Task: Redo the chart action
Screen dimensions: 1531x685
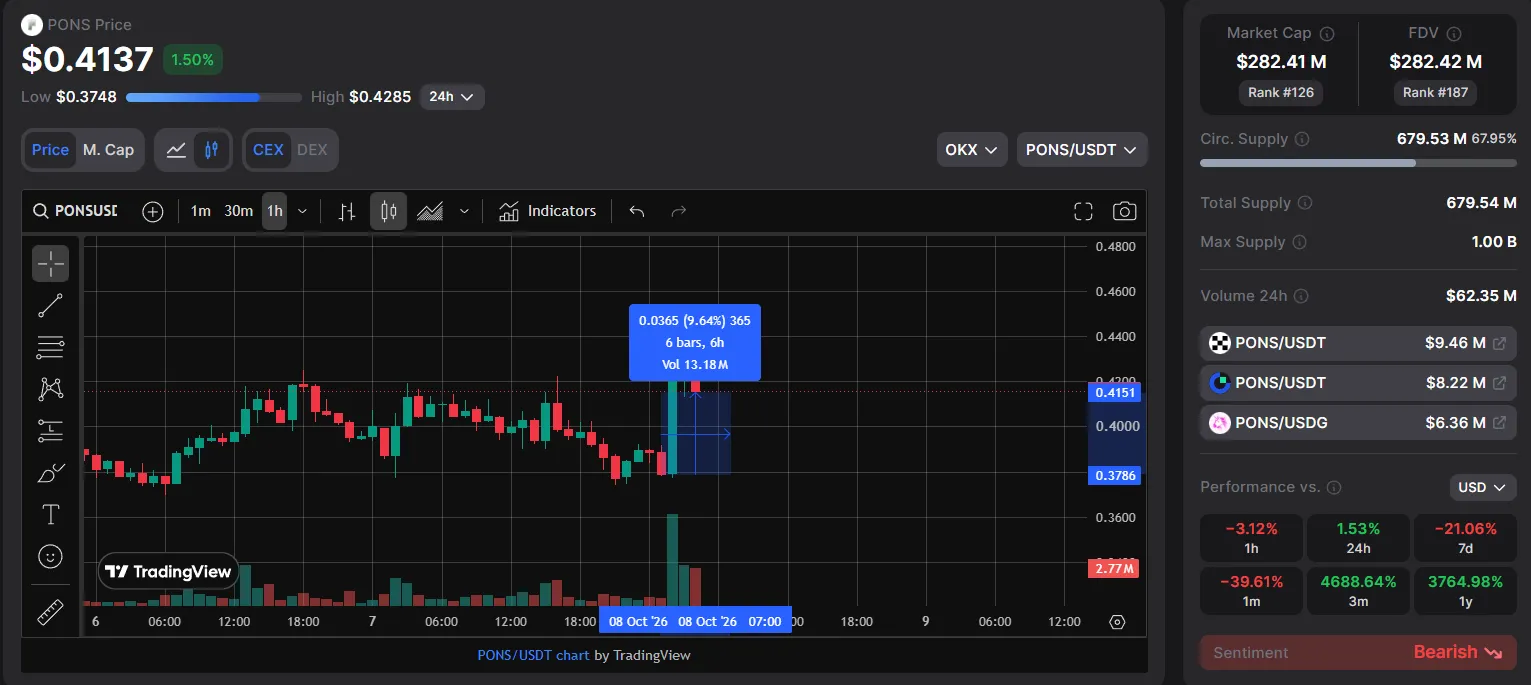Action: [x=679, y=211]
